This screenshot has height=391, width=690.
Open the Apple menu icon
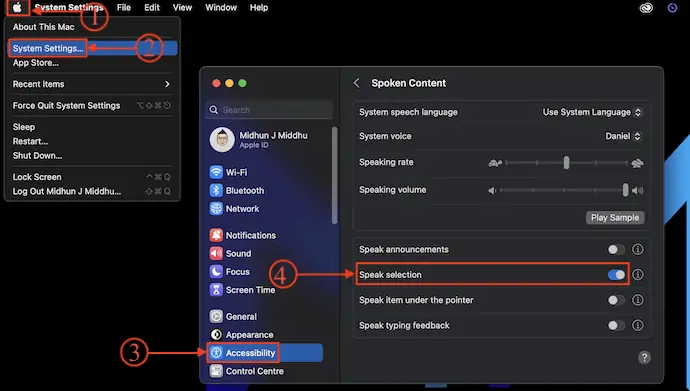(x=17, y=7)
